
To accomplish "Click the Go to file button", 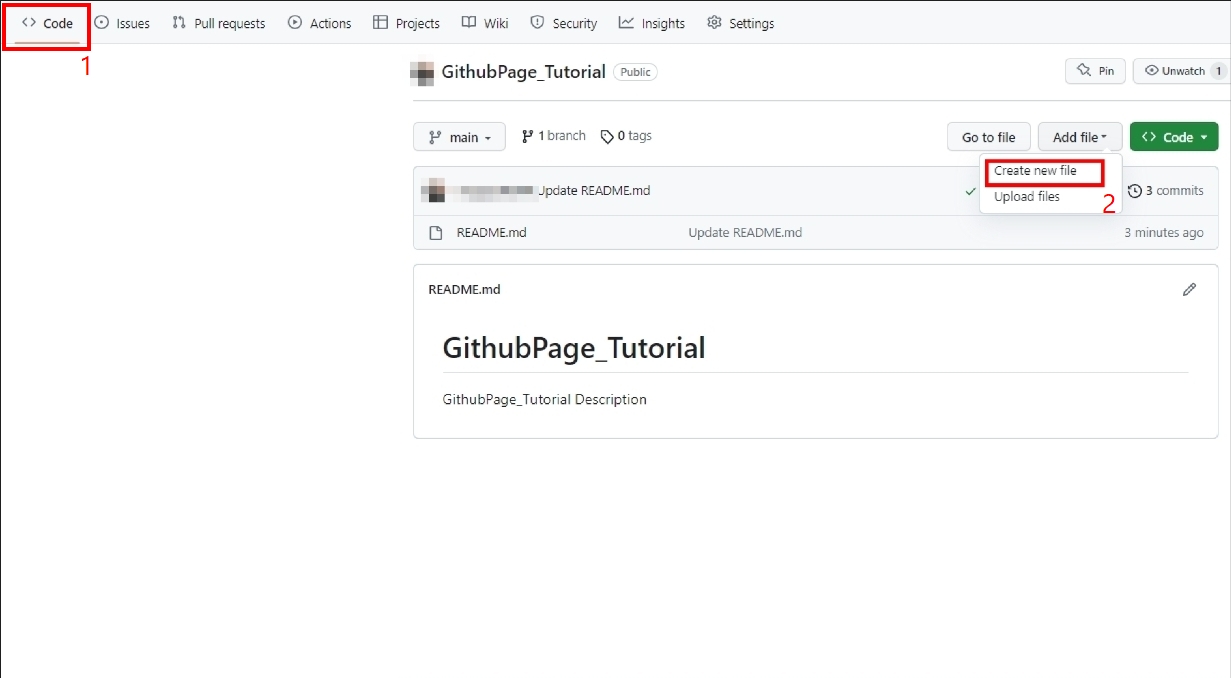I will click(988, 137).
